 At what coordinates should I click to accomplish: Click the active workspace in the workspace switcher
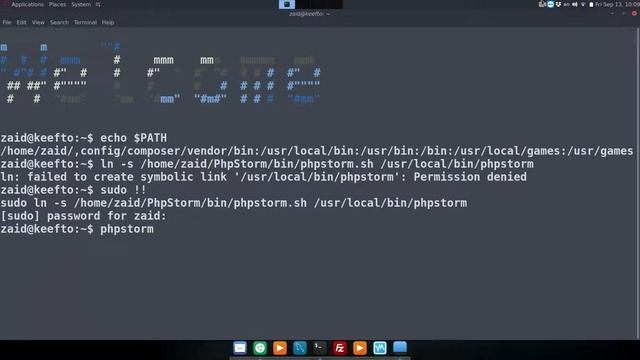coord(287,4)
